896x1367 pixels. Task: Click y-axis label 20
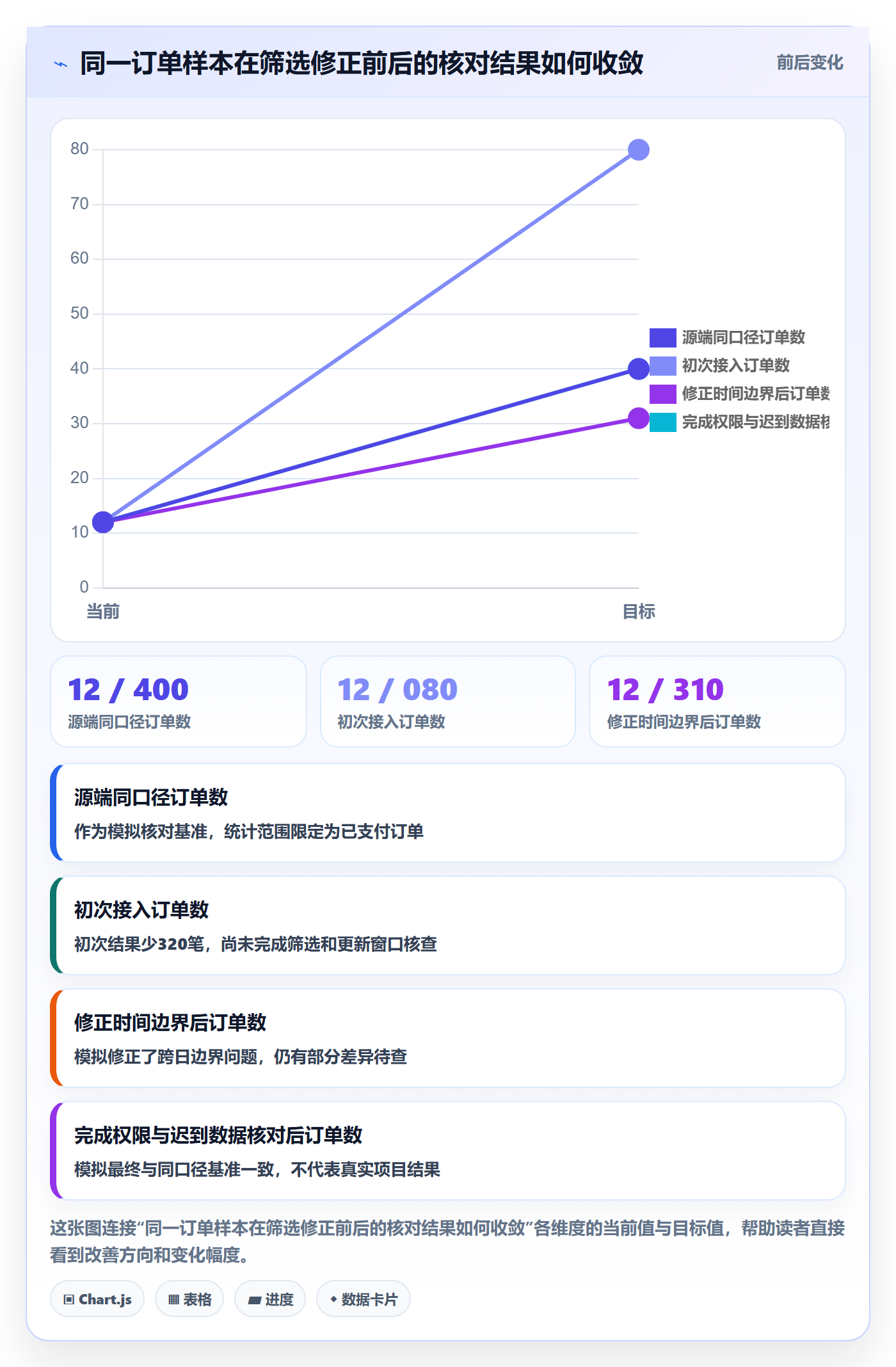coord(79,478)
